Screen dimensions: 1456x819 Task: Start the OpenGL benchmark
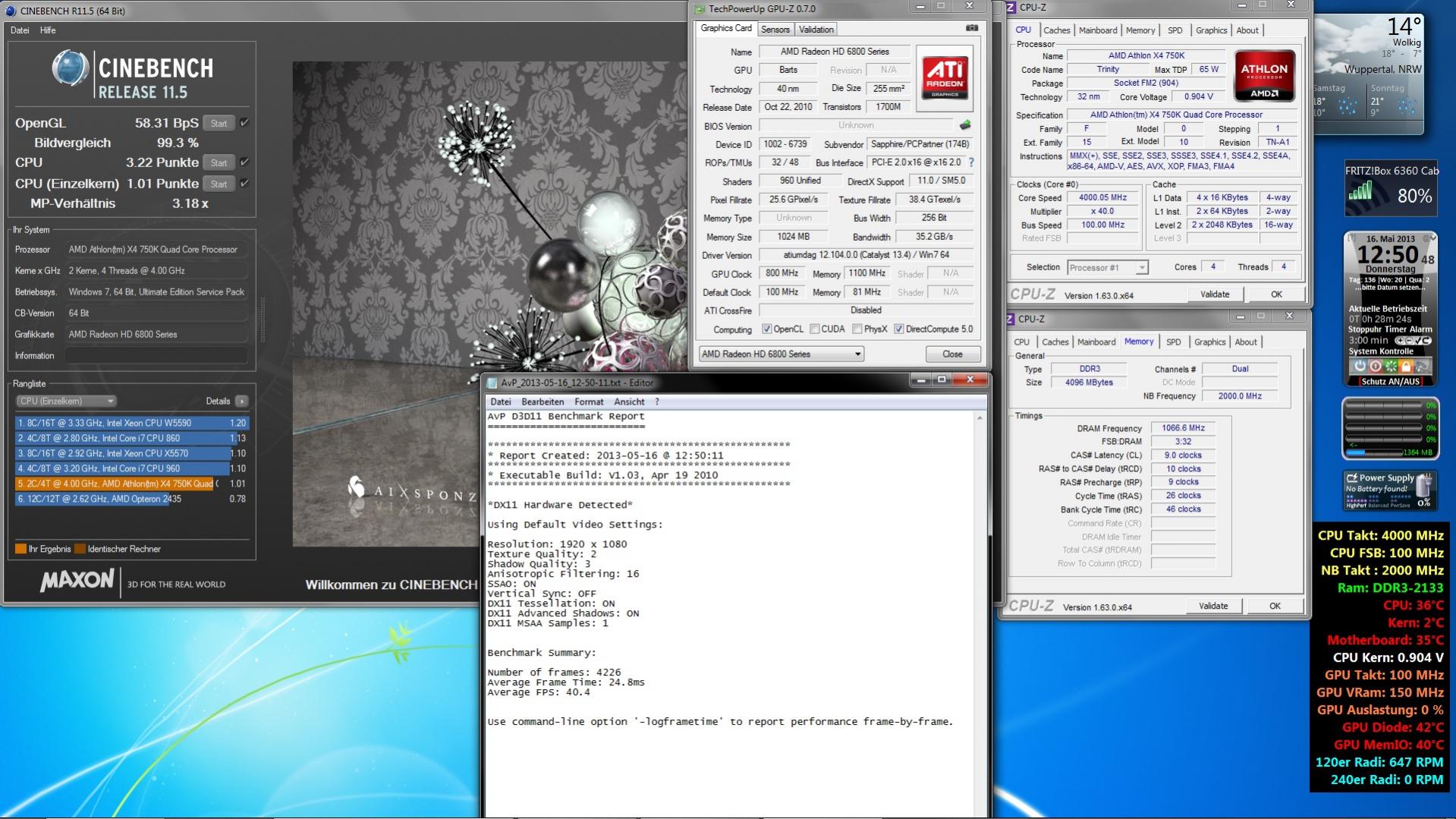219,123
